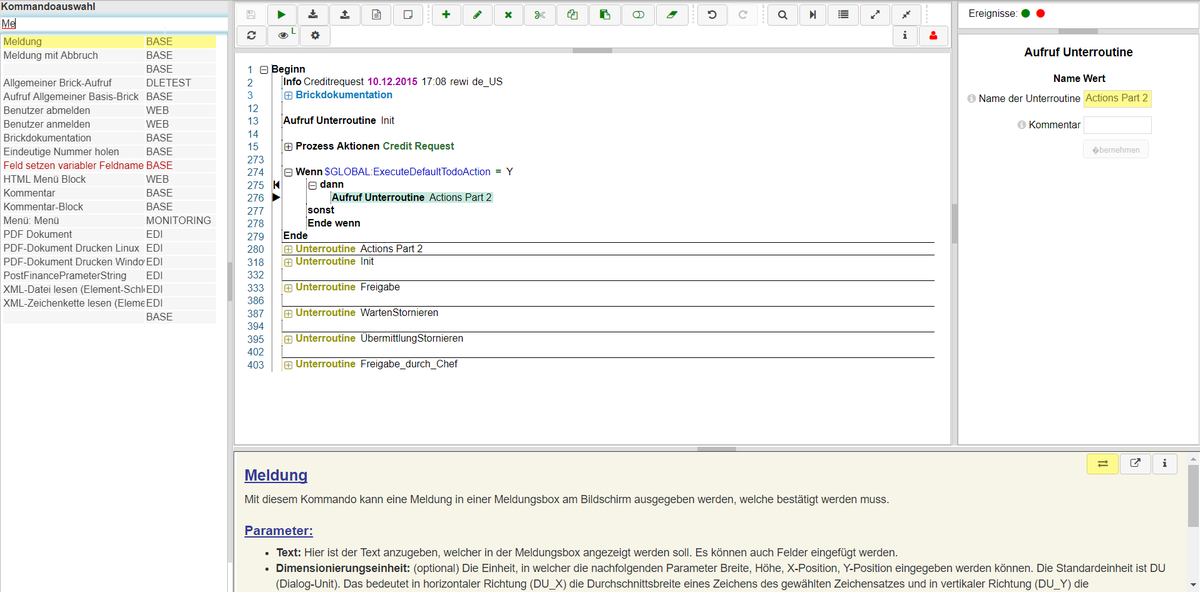
Task: Click the Kommentar input field
Action: pos(1117,125)
